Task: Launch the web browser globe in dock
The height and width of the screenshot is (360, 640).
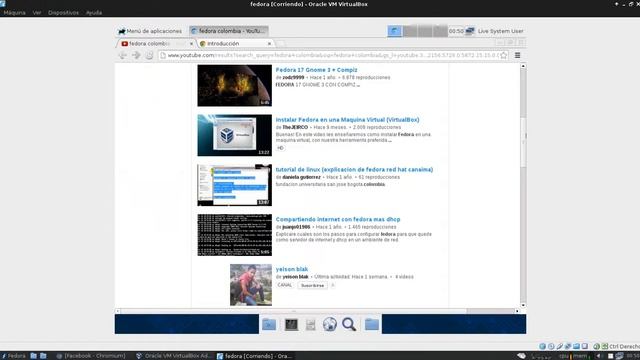Action: pyautogui.click(x=330, y=324)
